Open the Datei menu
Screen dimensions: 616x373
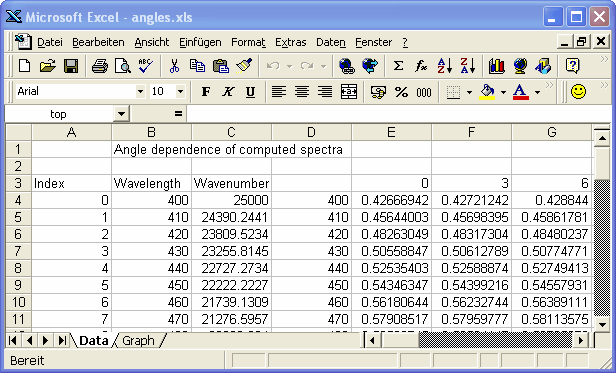50,42
